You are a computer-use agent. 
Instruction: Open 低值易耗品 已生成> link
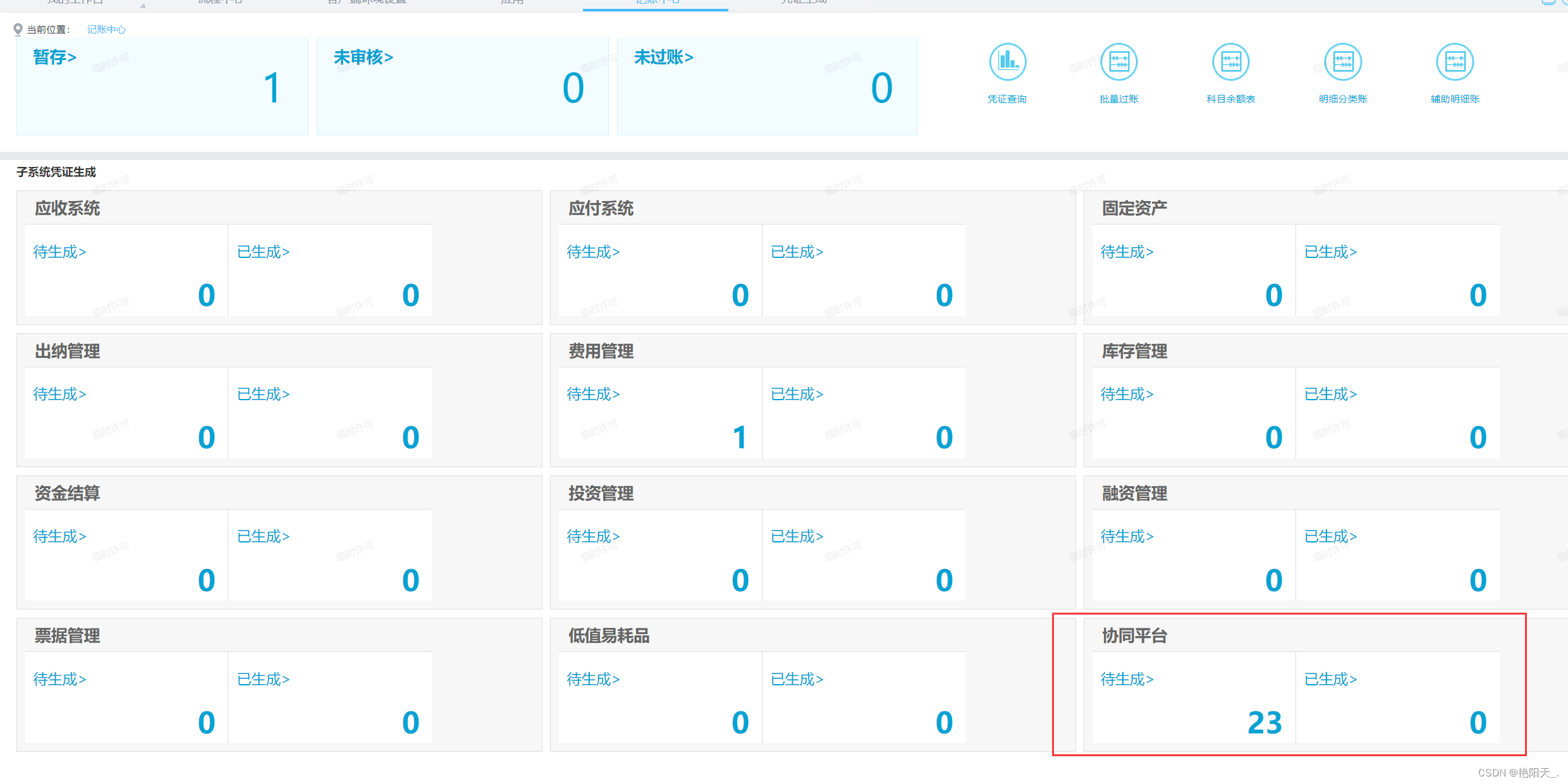pyautogui.click(x=797, y=679)
